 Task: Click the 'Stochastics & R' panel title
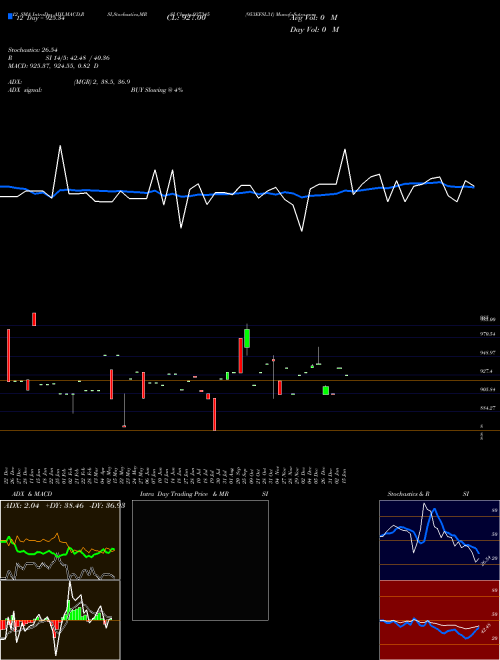[x=408, y=494]
